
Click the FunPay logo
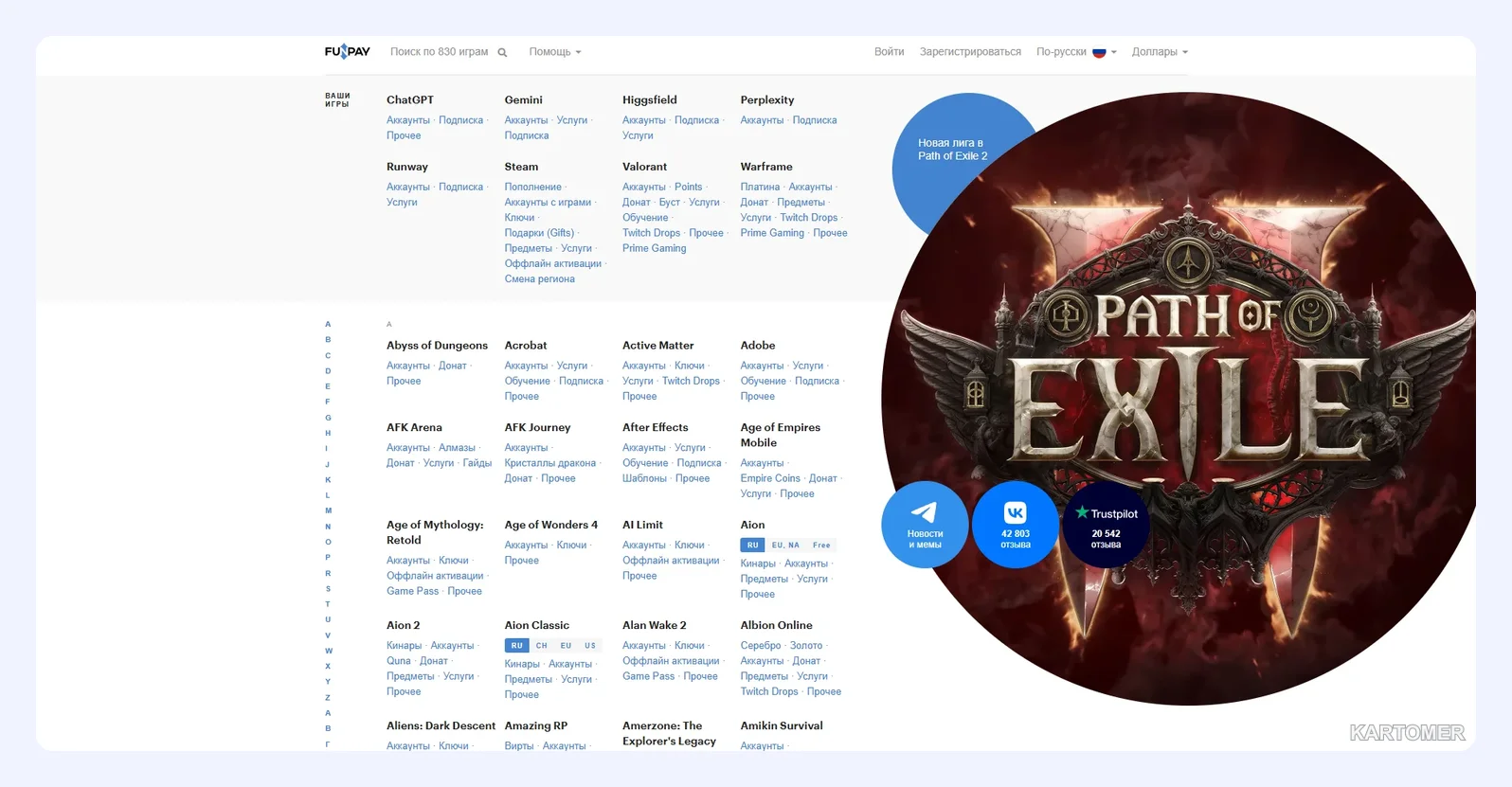[x=347, y=51]
